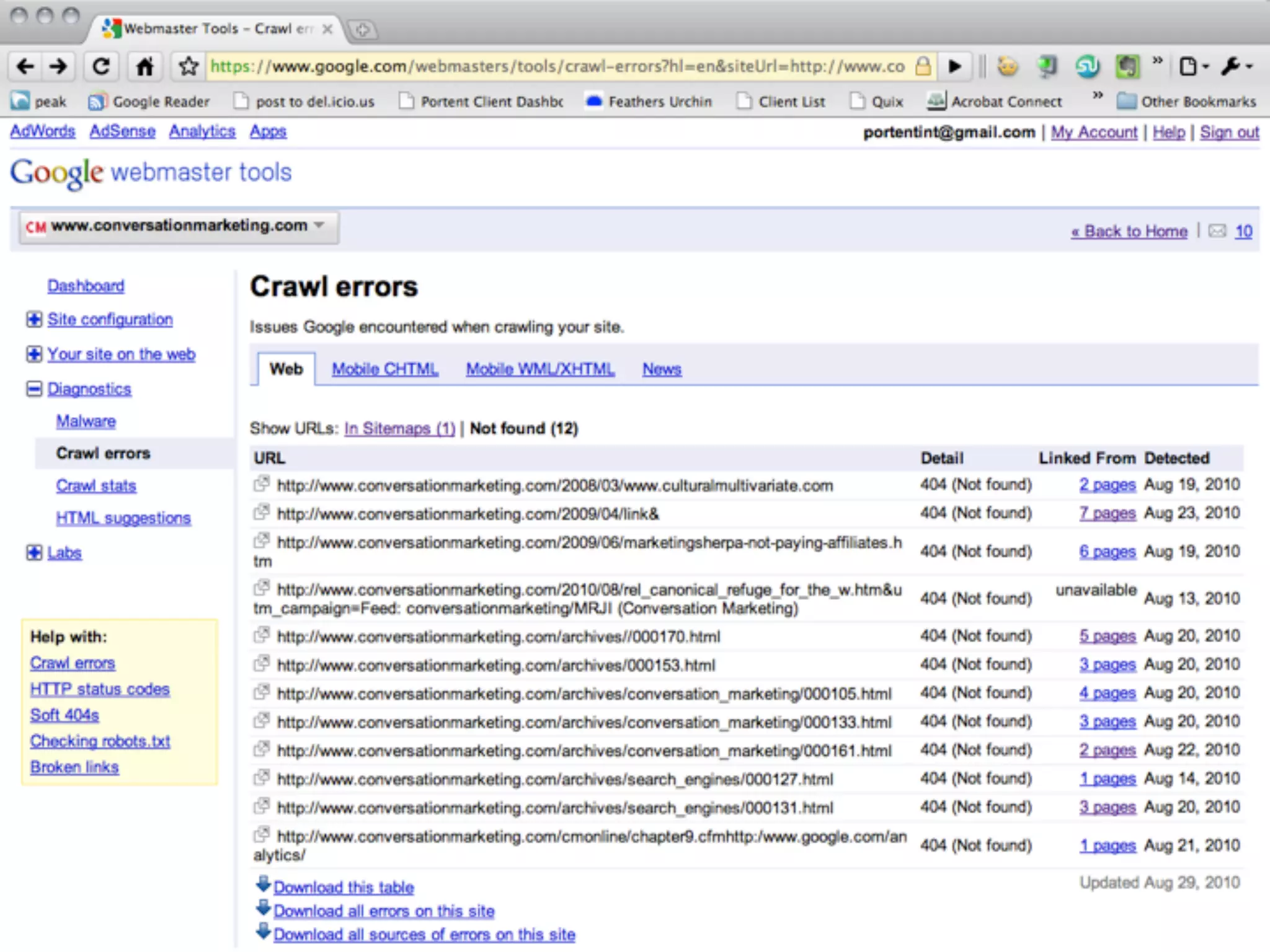The width and height of the screenshot is (1270, 952).
Task: Click the Download this table arrow icon
Action: [x=263, y=884]
